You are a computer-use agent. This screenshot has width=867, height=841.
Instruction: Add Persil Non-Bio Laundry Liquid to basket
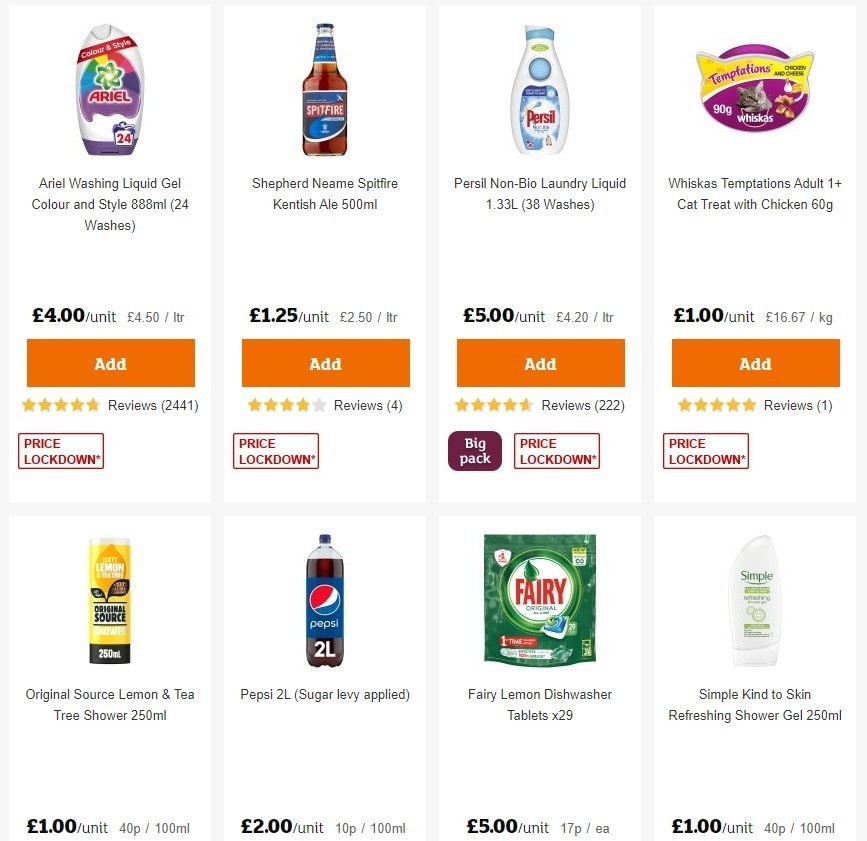tap(540, 363)
